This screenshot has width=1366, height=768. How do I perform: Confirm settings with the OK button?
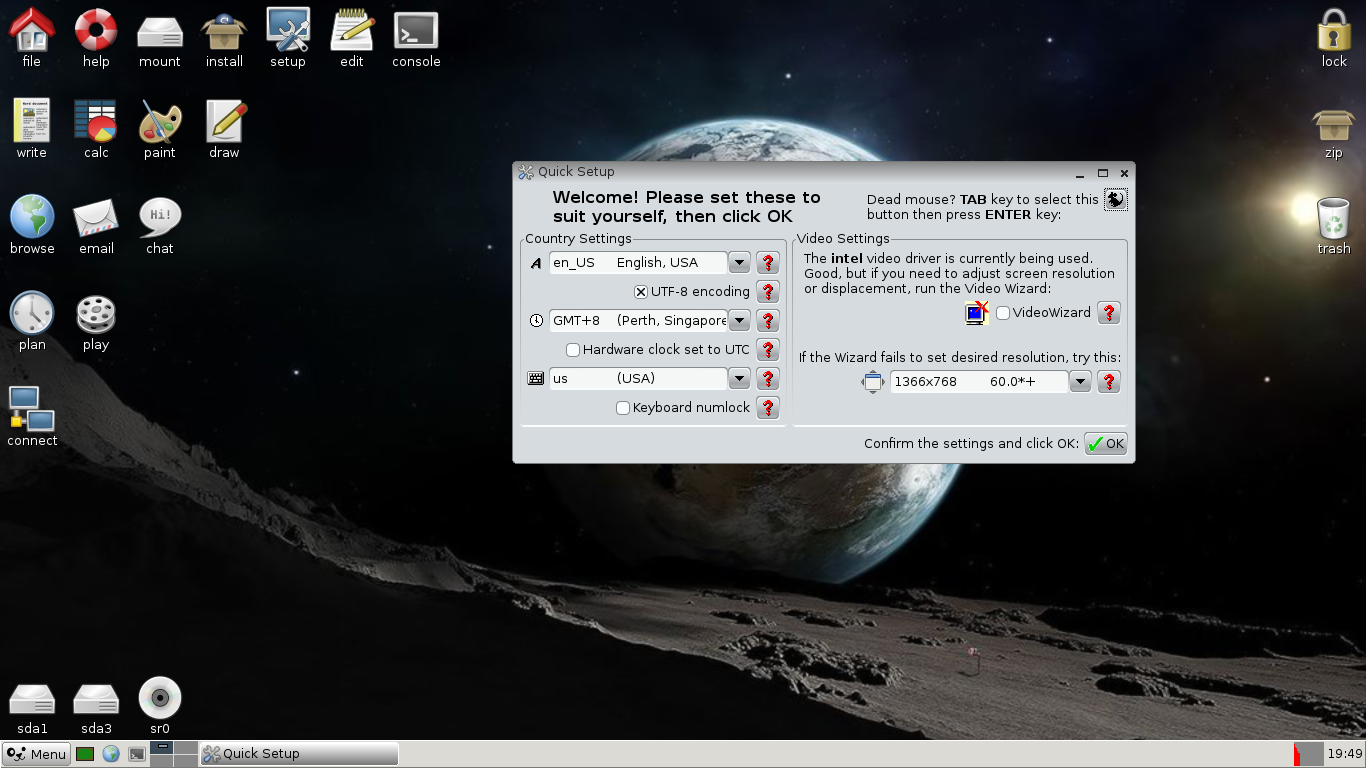(x=1105, y=444)
